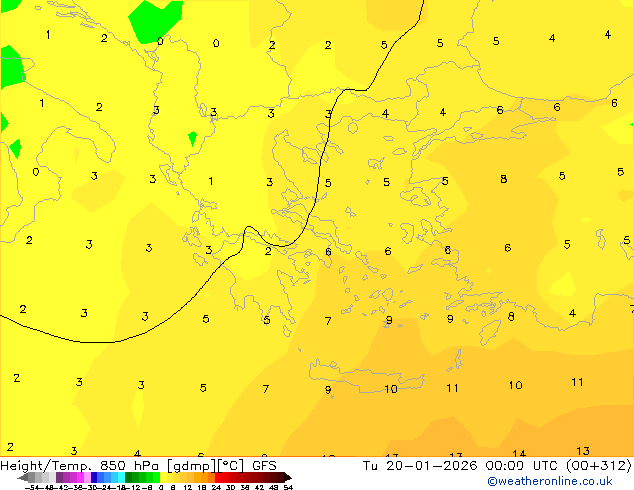Click the dark maroon right arrow end of legend
The image size is (634, 490).
[288, 477]
